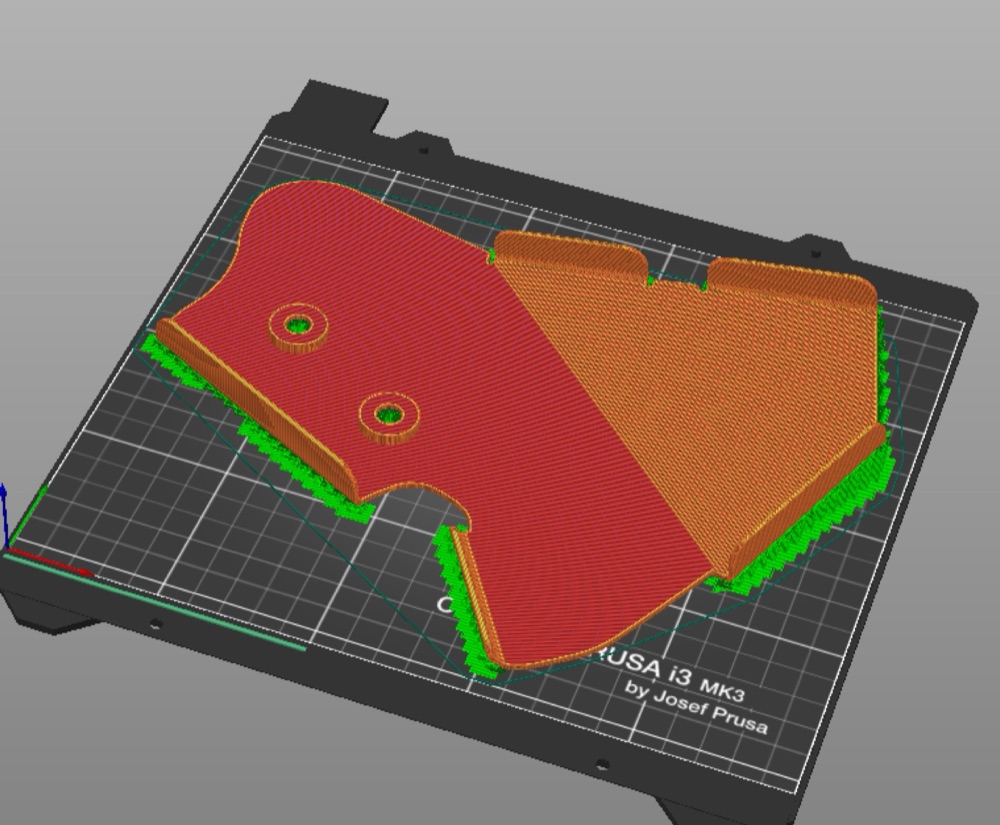
Task: Click green support under the lower right wall
Action: point(810,523)
